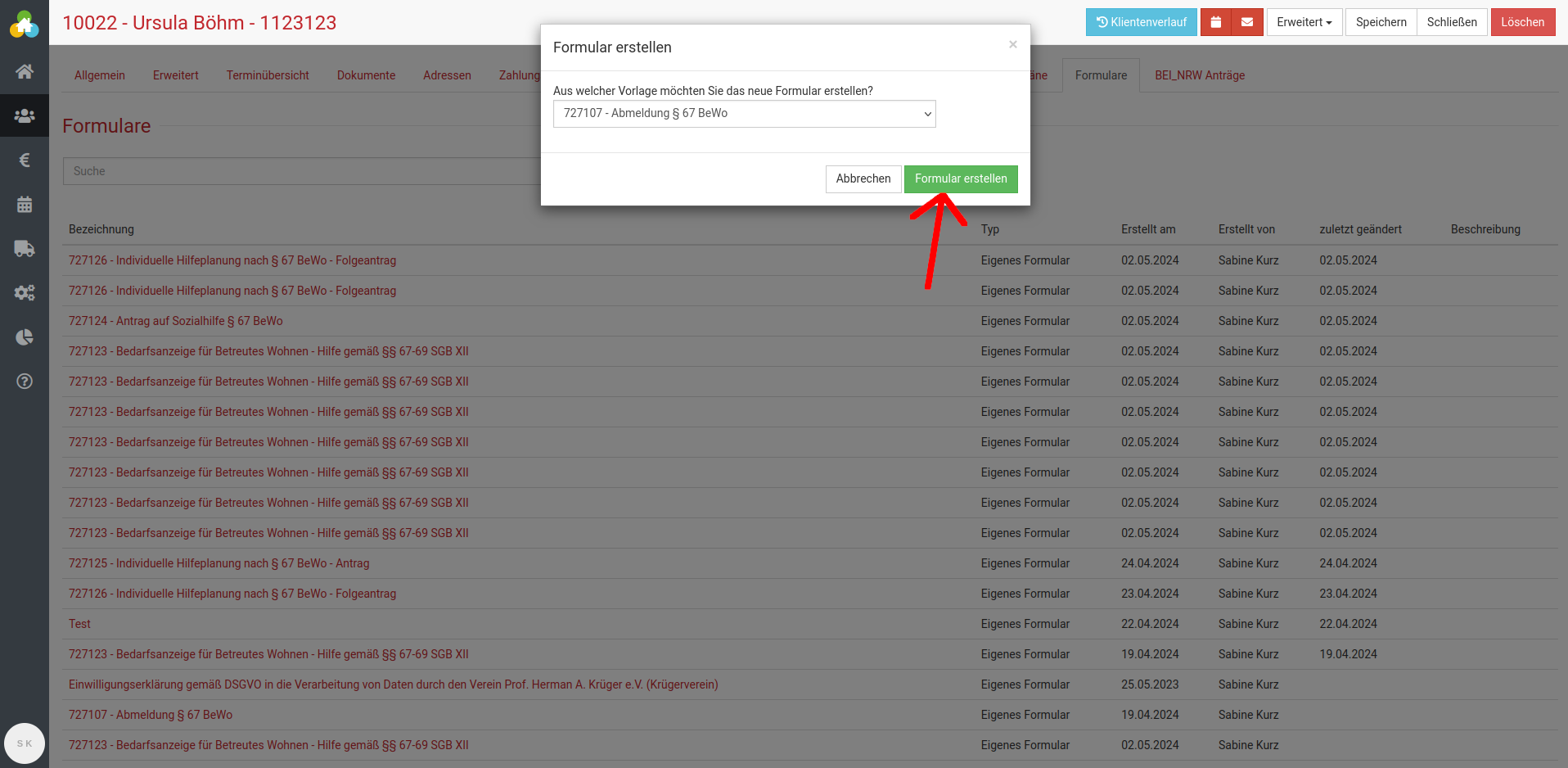This screenshot has width=1568, height=768.
Task: Click the red envelope mail button
Action: pyautogui.click(x=1246, y=22)
